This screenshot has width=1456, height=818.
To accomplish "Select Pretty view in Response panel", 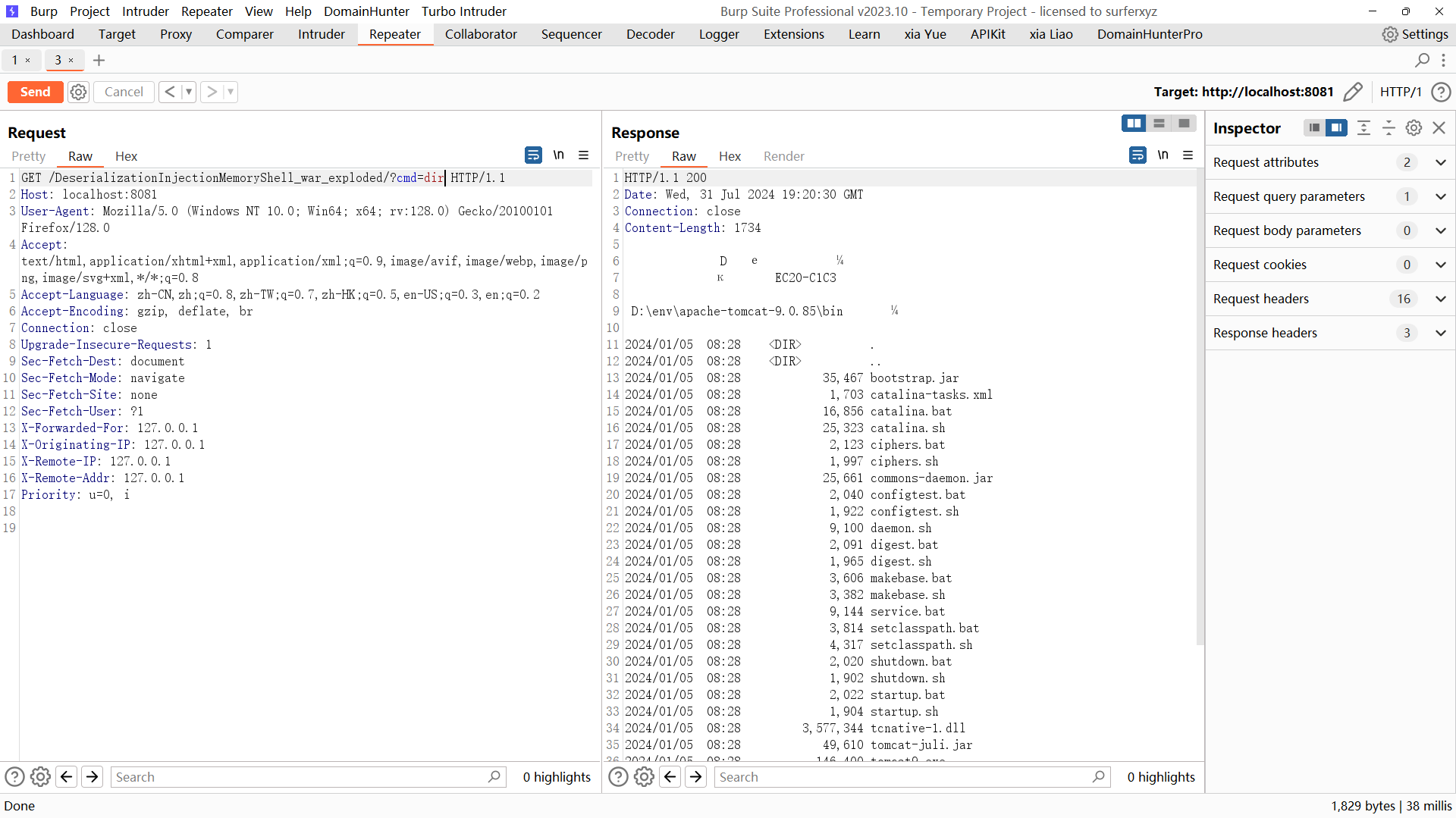I will (x=632, y=156).
